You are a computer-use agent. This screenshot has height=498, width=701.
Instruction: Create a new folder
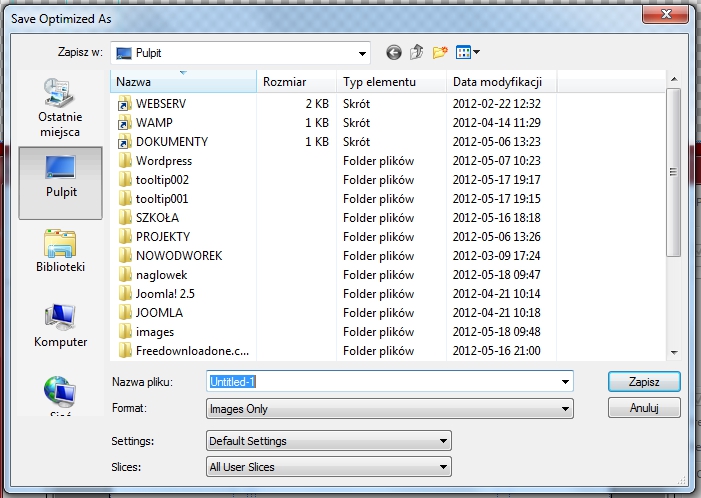[x=440, y=52]
